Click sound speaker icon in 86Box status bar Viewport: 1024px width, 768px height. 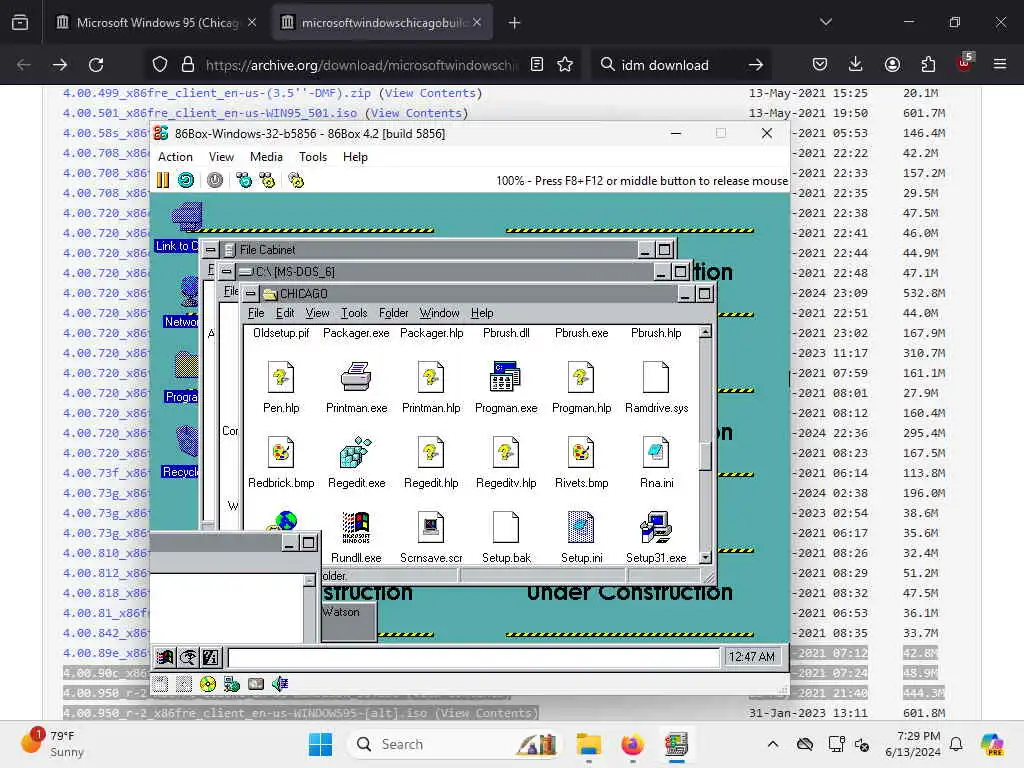click(280, 684)
